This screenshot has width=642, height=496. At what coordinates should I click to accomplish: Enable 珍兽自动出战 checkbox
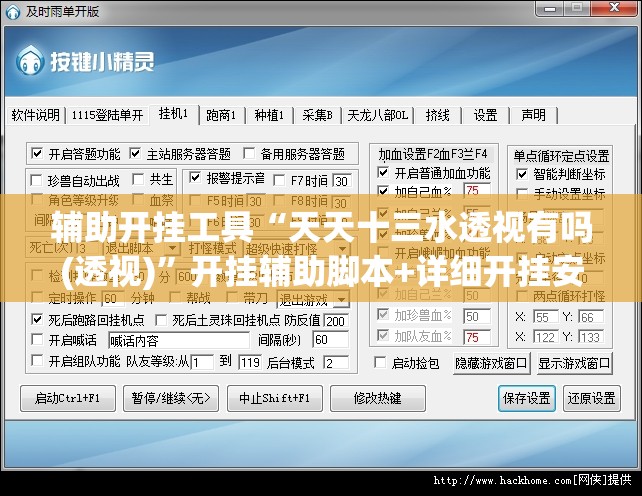(x=36, y=180)
